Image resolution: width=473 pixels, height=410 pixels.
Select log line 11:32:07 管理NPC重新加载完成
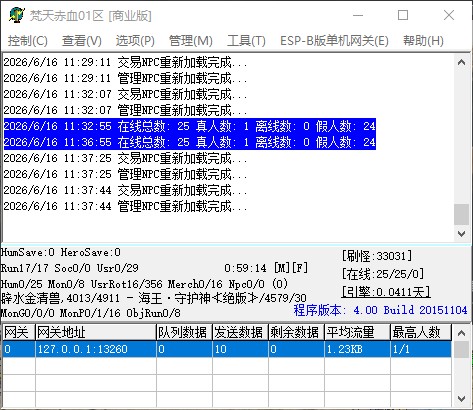[125, 110]
